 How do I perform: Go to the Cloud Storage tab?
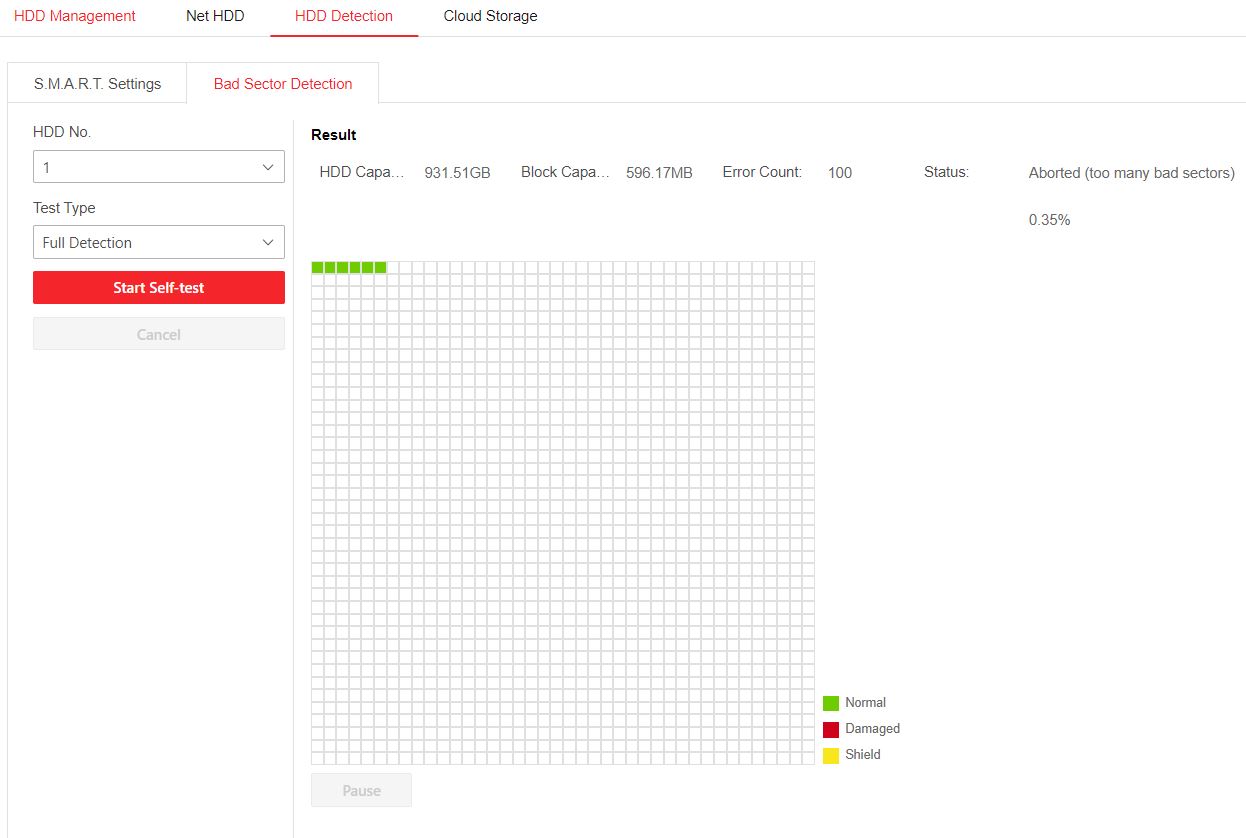(x=490, y=16)
